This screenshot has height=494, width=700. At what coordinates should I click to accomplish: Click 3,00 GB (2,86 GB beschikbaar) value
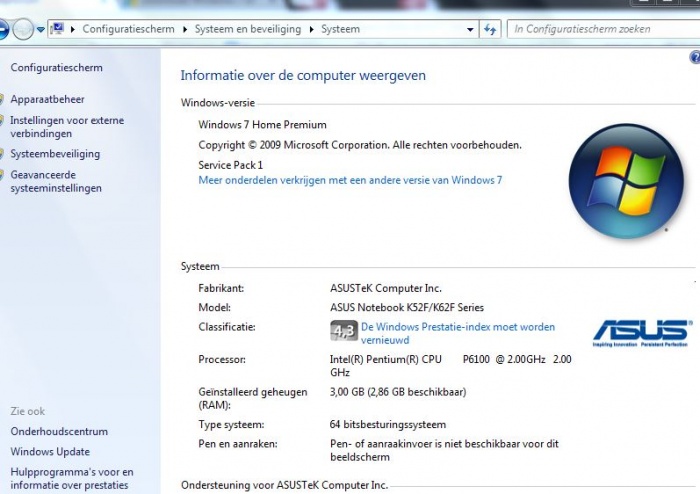click(398, 392)
